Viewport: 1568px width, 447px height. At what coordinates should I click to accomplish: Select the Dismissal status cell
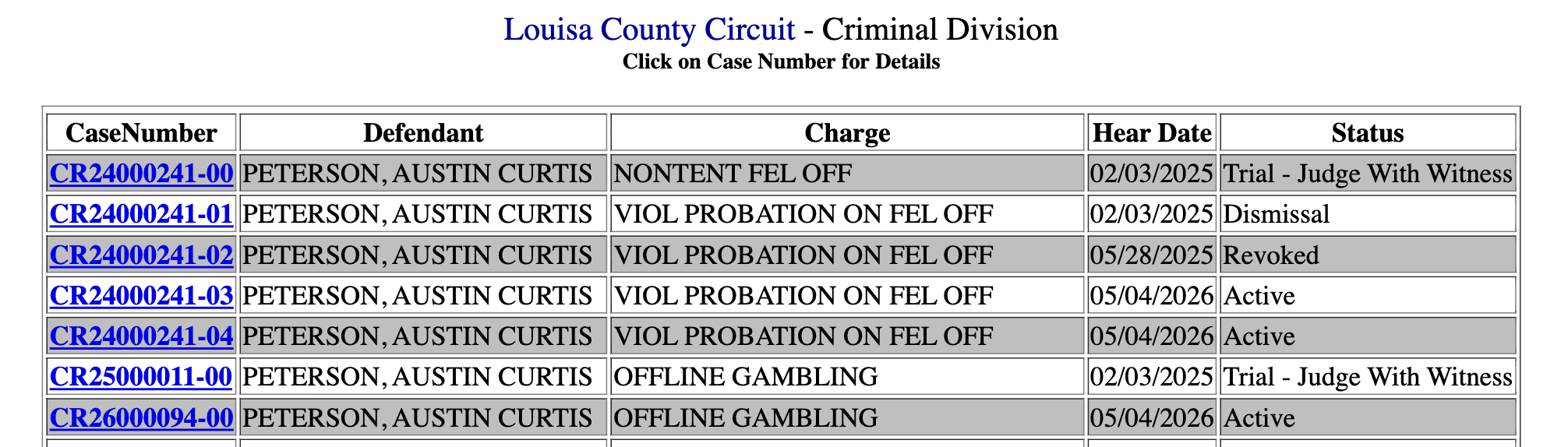[x=1368, y=213]
